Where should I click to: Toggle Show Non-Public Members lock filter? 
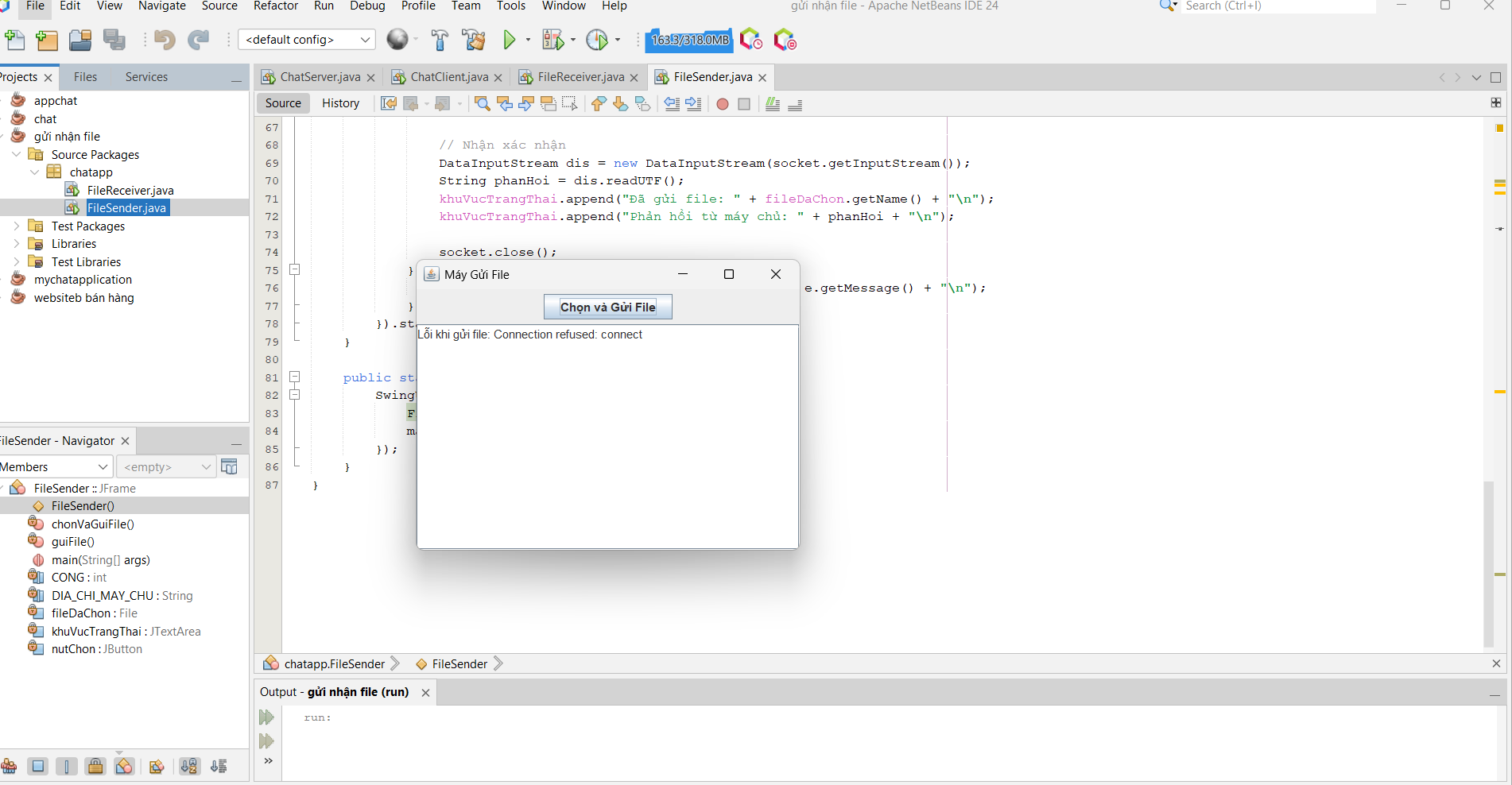(x=95, y=767)
